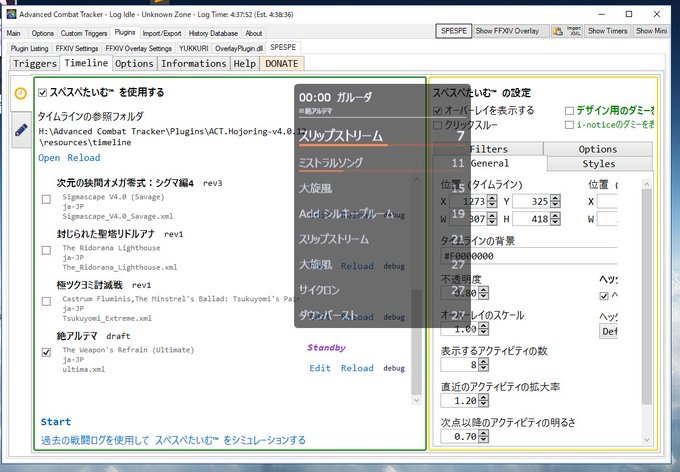
Task: Open SPESPE Informations tab
Action: click(x=193, y=63)
